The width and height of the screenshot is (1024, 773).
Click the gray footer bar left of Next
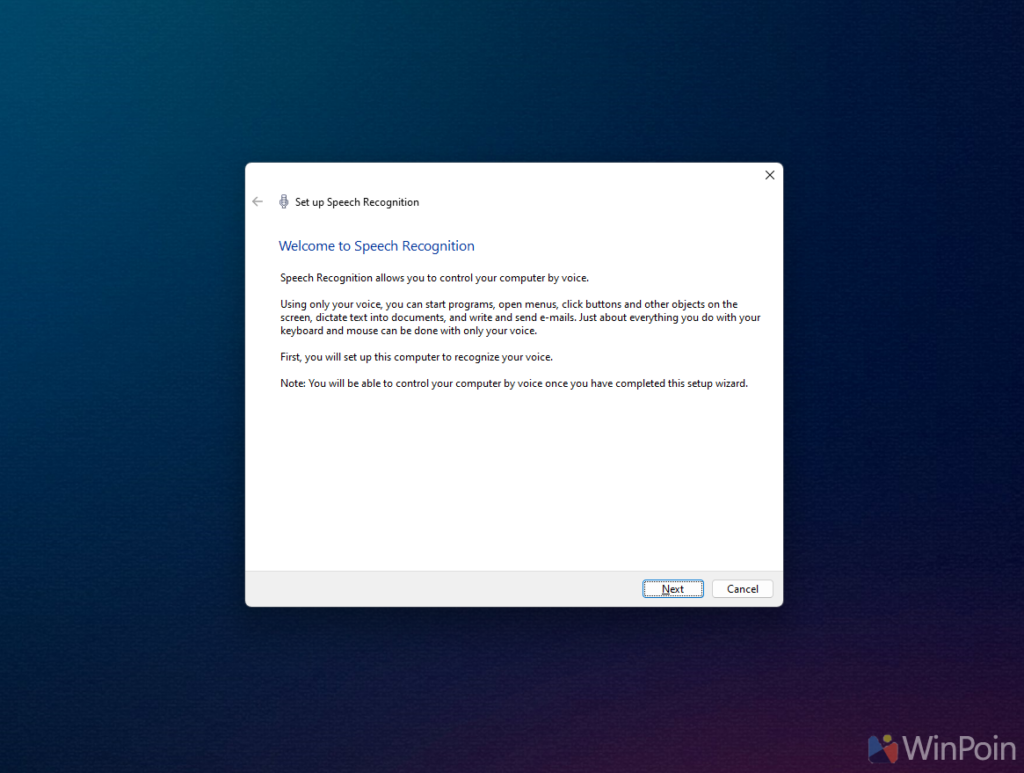click(440, 589)
